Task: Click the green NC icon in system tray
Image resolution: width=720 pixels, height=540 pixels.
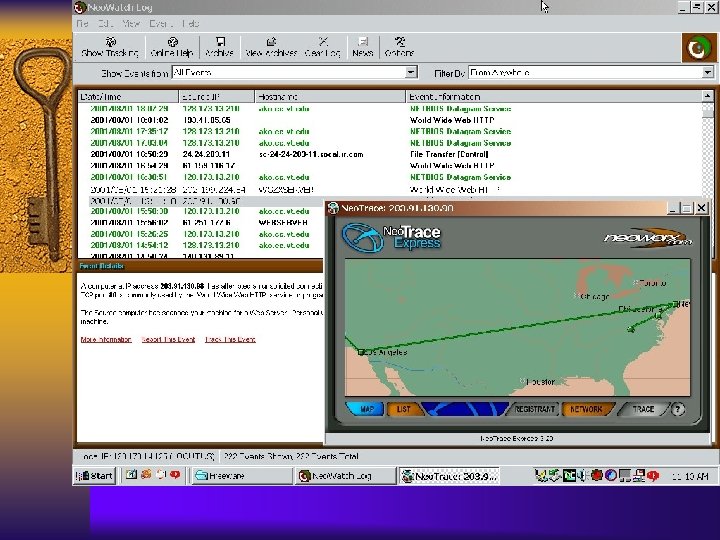Action: (x=569, y=475)
